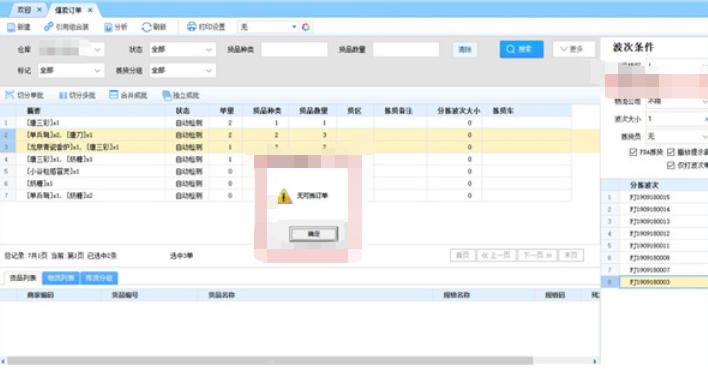Click the 拣货车 column header
This screenshot has height=375, width=708.
click(503, 111)
